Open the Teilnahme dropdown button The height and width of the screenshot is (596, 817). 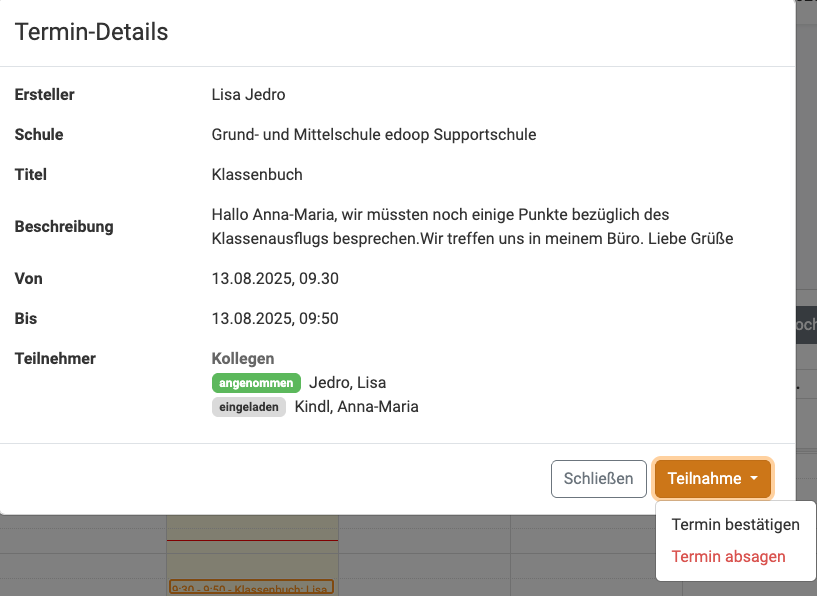713,478
